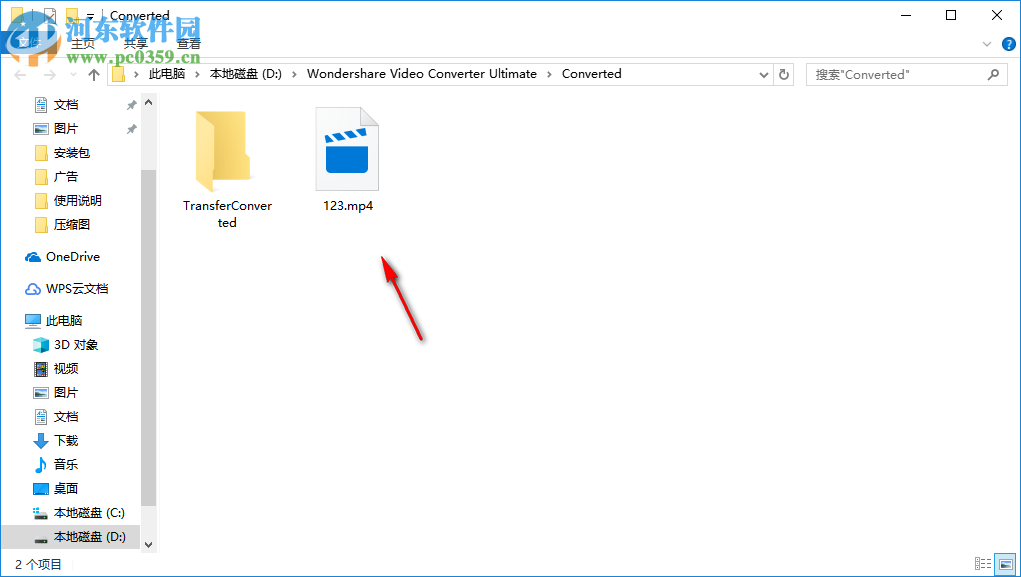The width and height of the screenshot is (1021, 577).
Task: Click the 下载 blue arrow icon
Action: (41, 441)
